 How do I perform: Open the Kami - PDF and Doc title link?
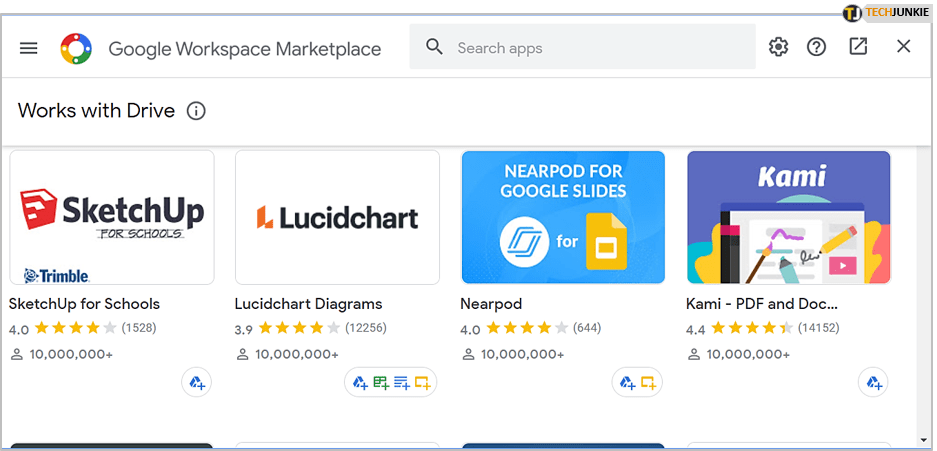[762, 304]
